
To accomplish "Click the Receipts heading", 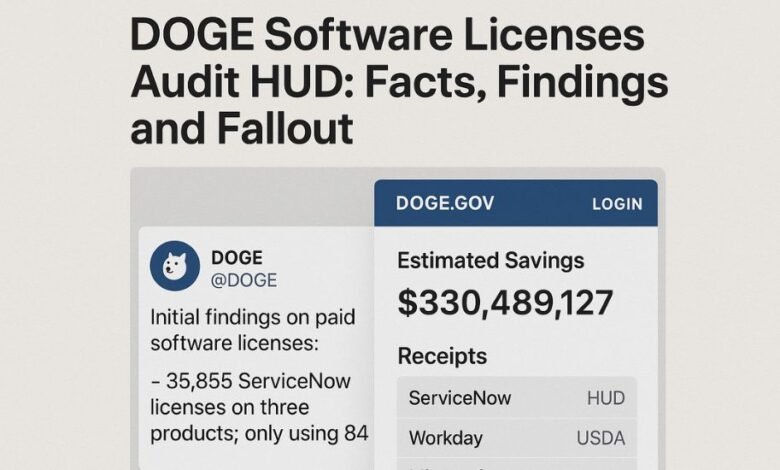I will [442, 356].
